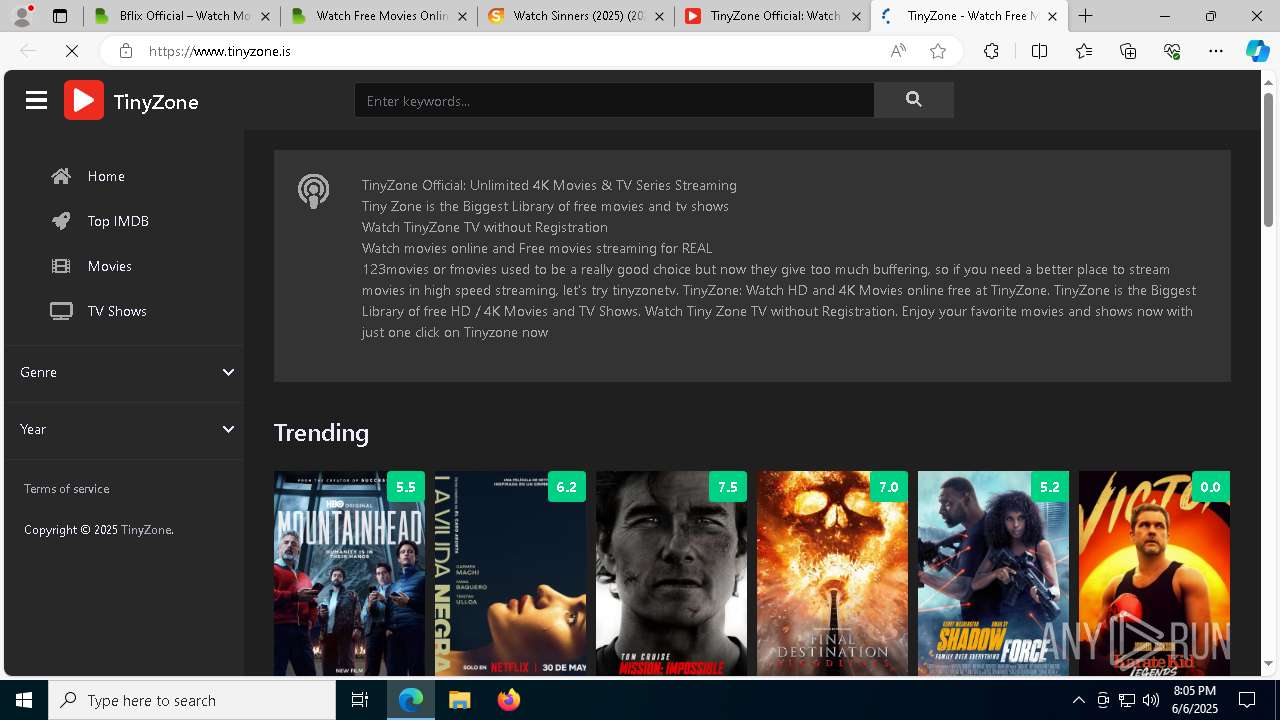The width and height of the screenshot is (1280, 720).
Task: Open Mission: Impossible movie poster
Action: click(x=671, y=574)
